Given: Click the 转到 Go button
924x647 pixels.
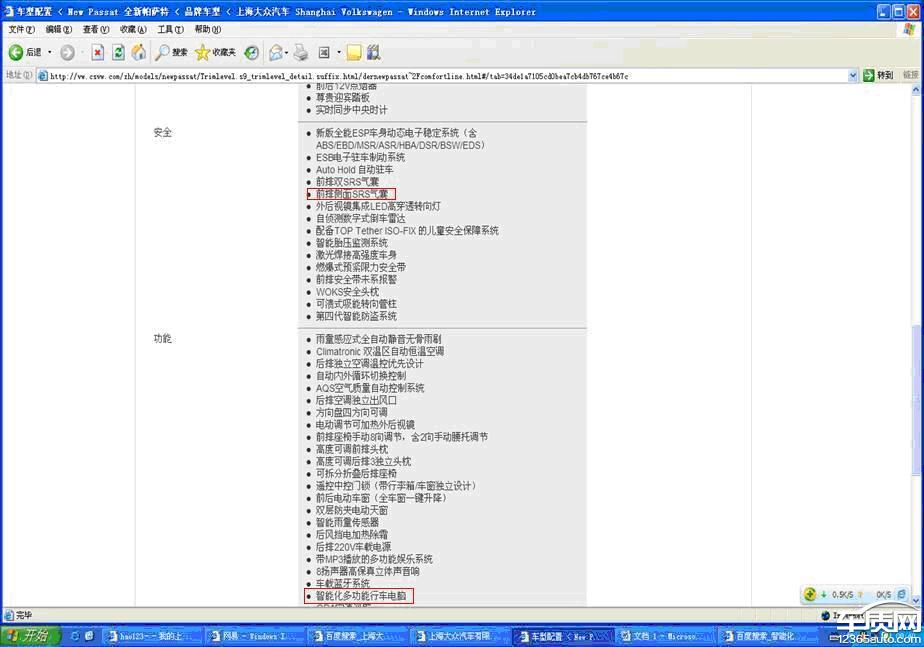Looking at the screenshot, I should [x=878, y=75].
